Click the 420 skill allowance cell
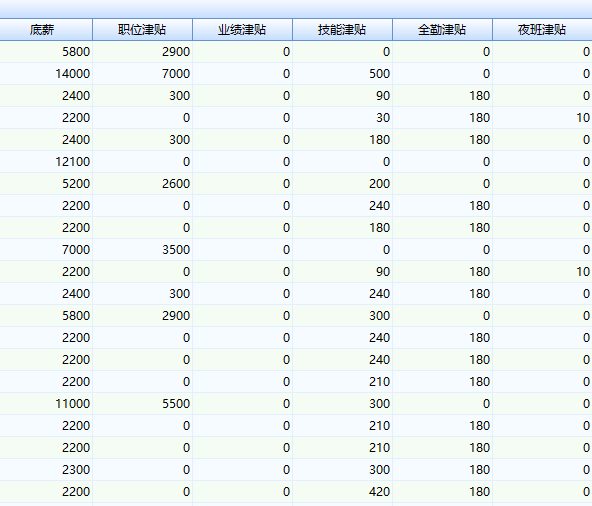 click(342, 492)
